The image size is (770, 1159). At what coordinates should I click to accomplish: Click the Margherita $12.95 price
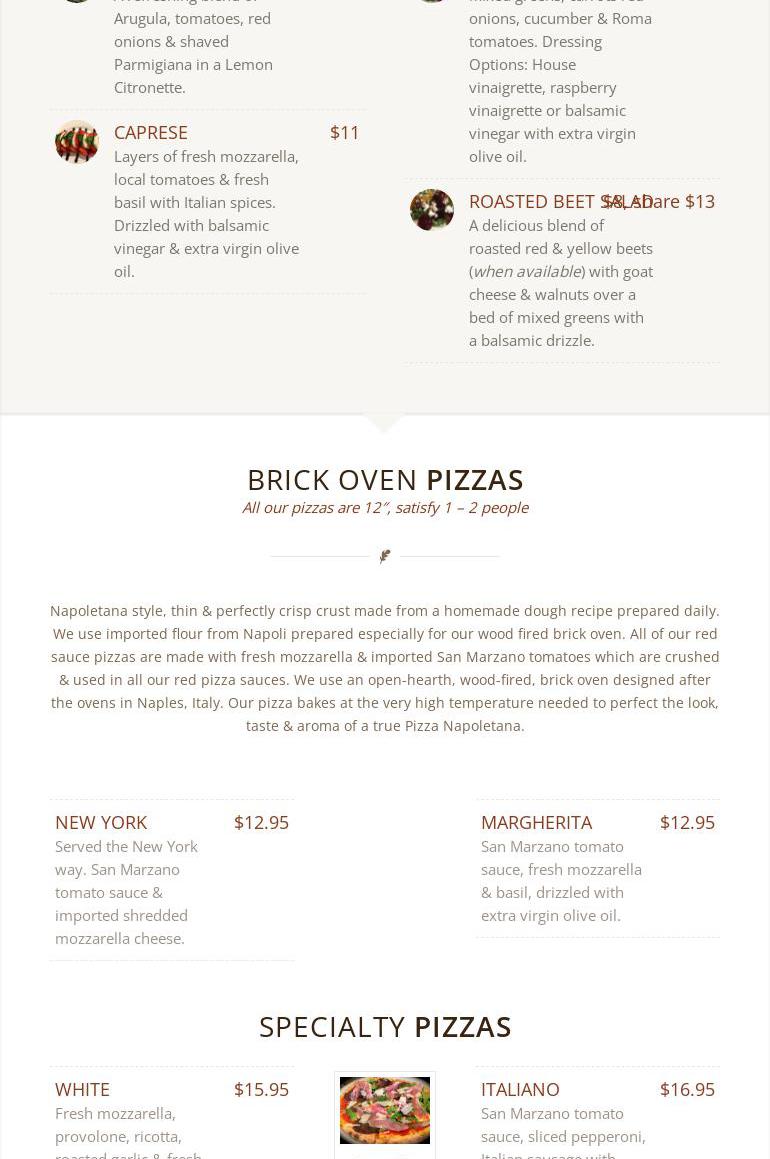coord(687,822)
